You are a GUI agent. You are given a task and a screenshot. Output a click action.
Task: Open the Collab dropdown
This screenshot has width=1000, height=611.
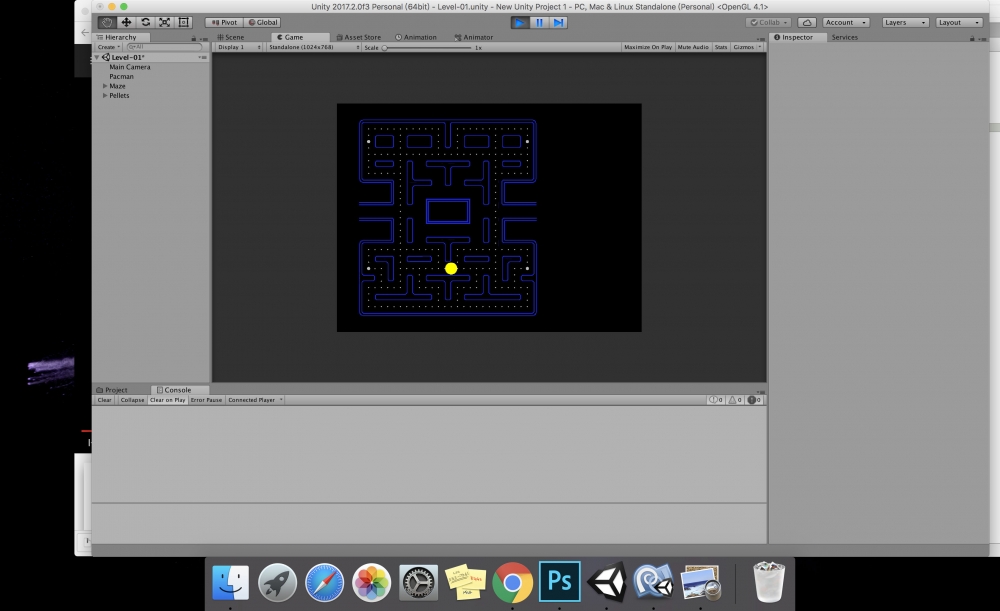coord(768,22)
